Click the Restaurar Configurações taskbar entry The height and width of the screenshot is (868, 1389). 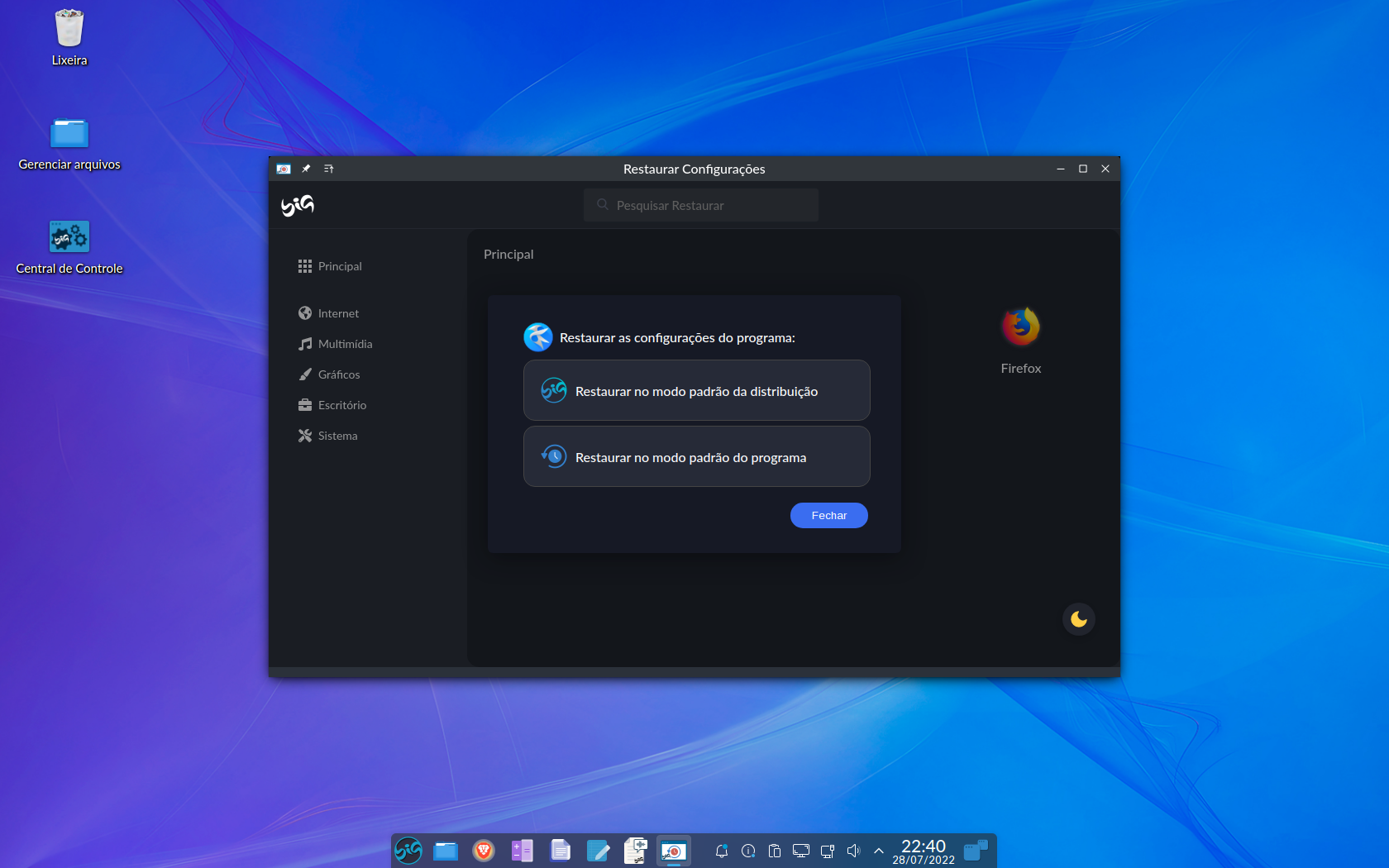[x=674, y=851]
